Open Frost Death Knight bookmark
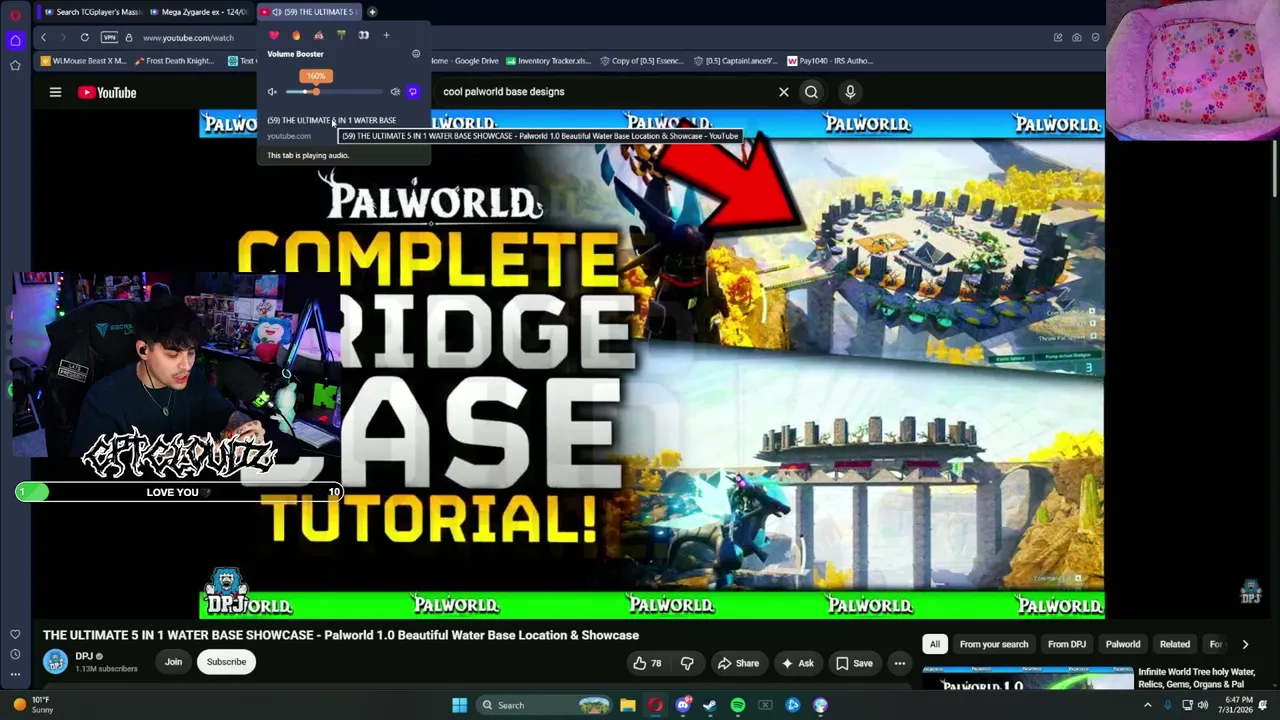Screen dimensions: 1280x720 pos(174,61)
